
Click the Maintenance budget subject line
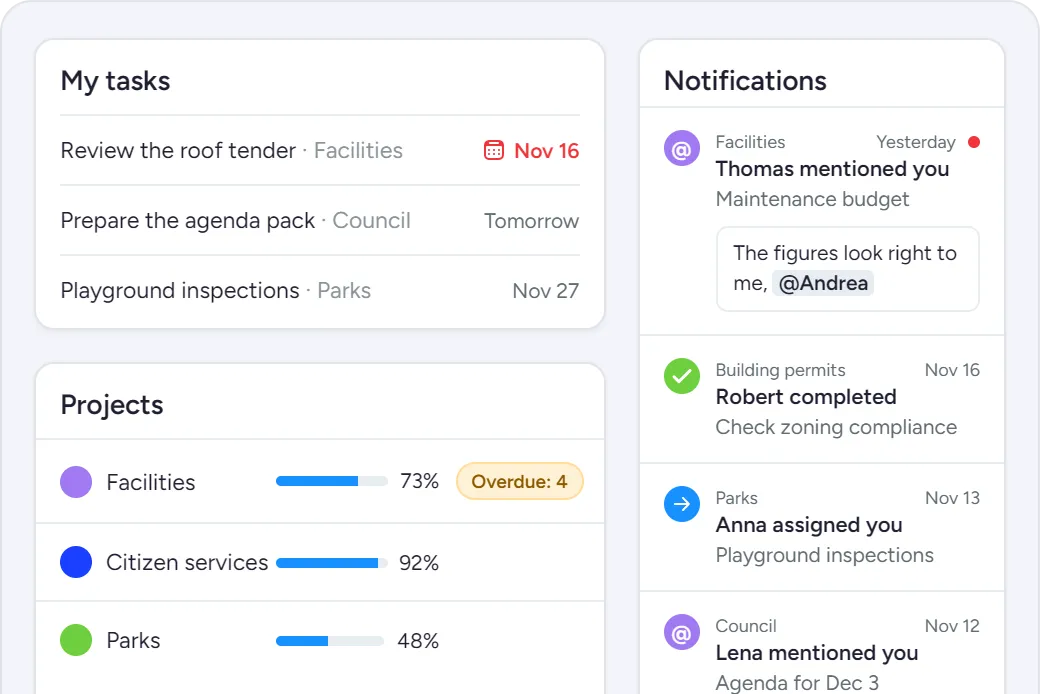[812, 199]
